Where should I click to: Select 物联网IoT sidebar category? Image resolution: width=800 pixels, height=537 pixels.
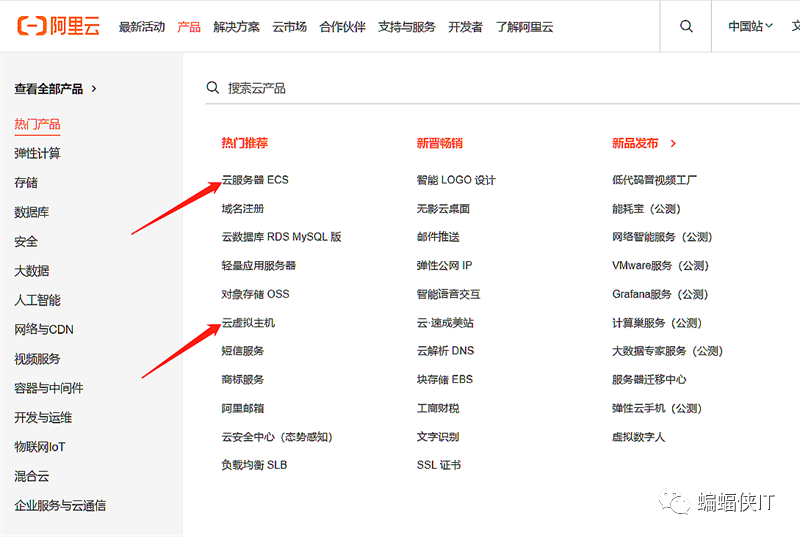tap(40, 447)
